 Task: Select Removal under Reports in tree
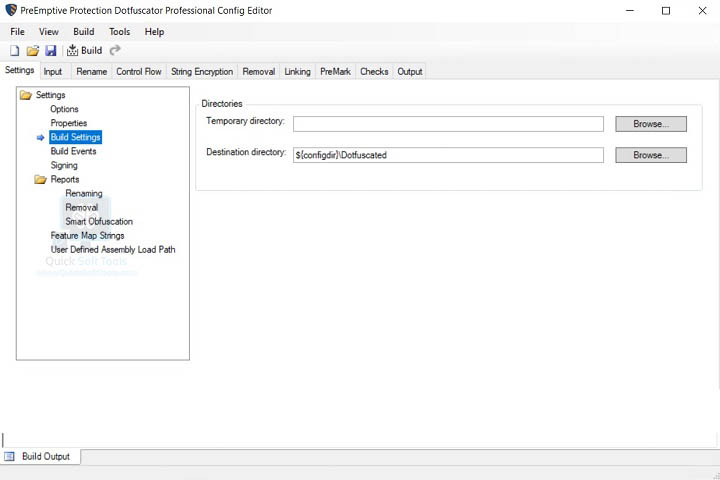pos(82,208)
